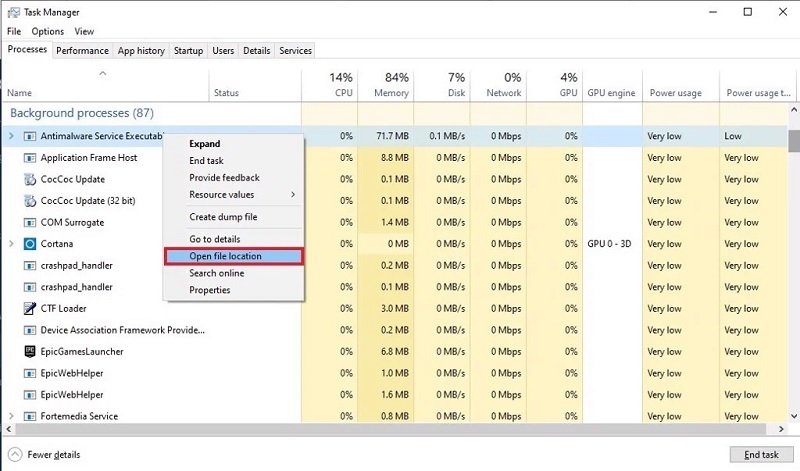The height and width of the screenshot is (471, 800).
Task: Sort by the CPU column header
Action: pyautogui.click(x=330, y=85)
